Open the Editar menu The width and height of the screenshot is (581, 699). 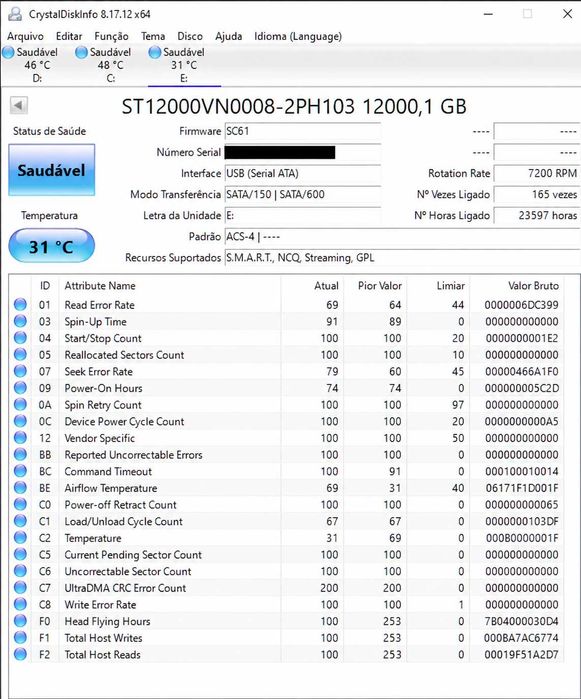[69, 36]
